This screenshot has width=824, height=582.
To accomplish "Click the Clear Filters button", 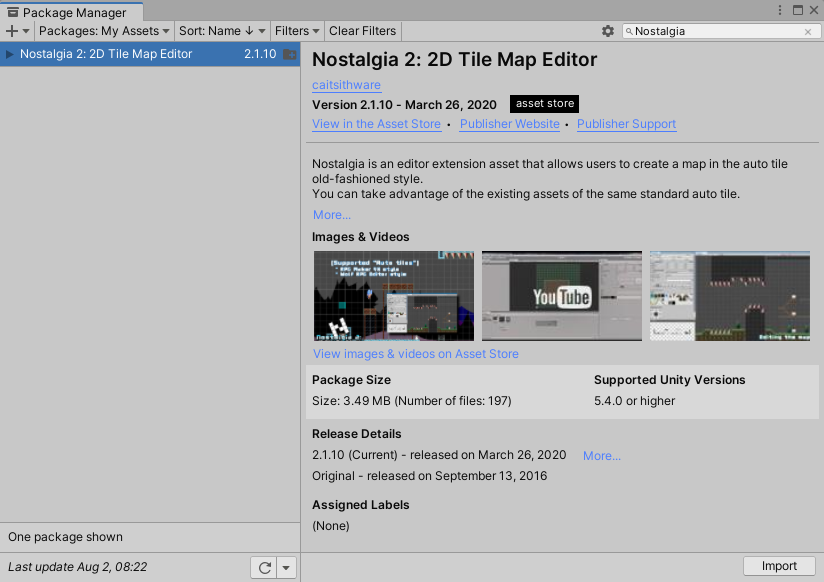I will [363, 31].
